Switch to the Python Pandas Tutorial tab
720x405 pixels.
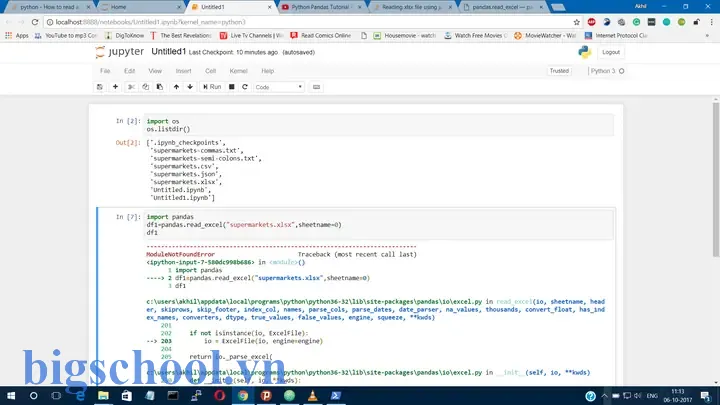click(x=321, y=7)
